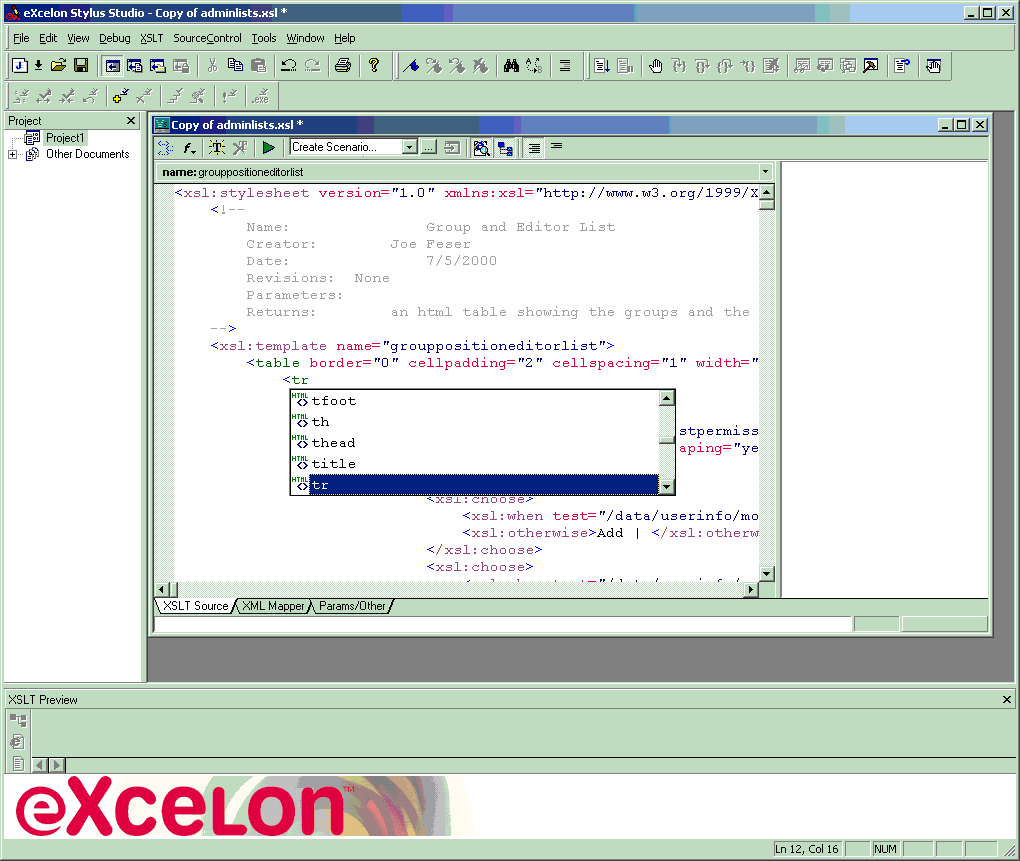Toggle the magnifier preview button in editor toolbar
1020x861 pixels.
point(481,147)
